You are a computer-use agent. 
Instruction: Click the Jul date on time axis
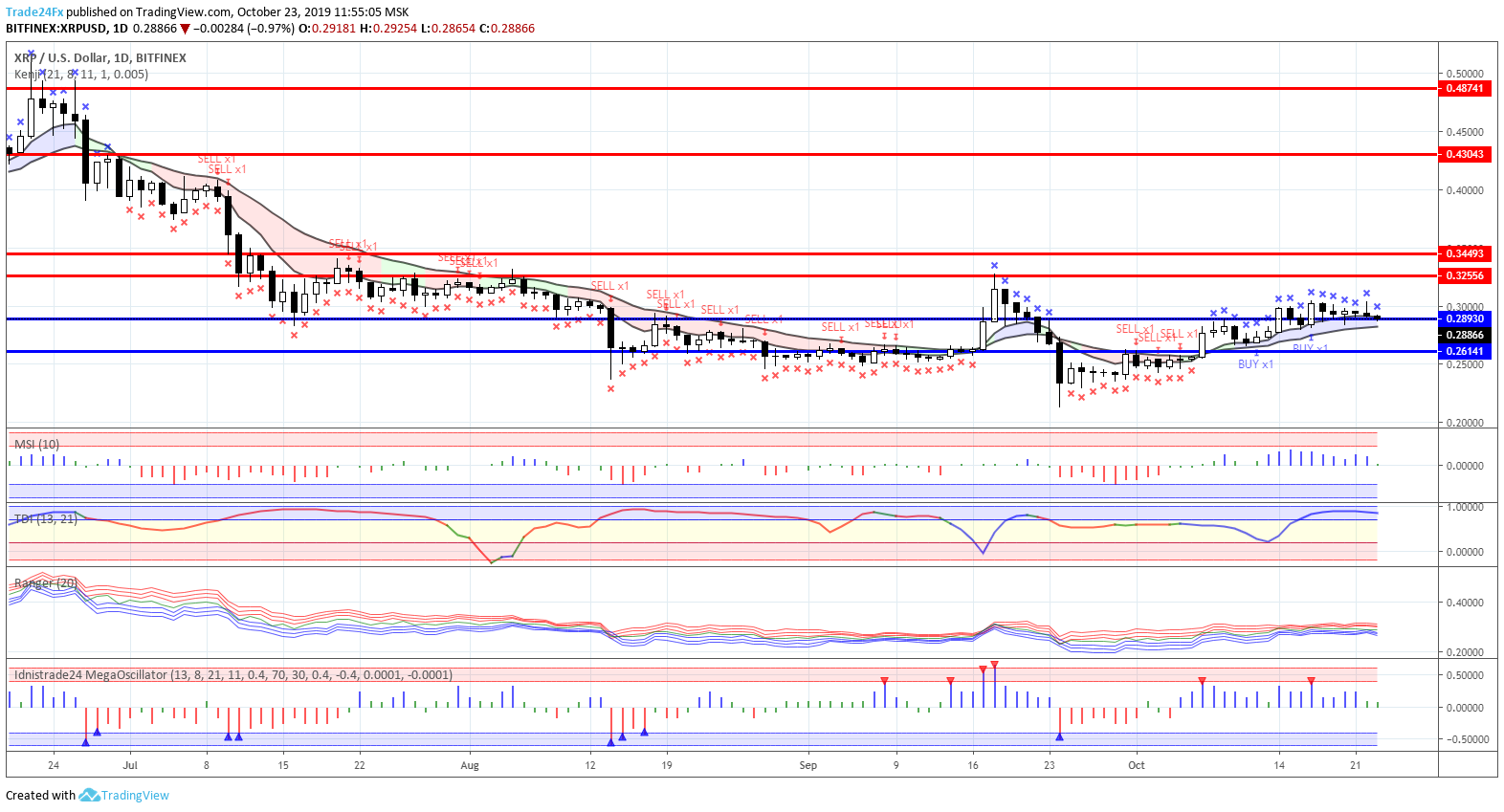pyautogui.click(x=130, y=765)
